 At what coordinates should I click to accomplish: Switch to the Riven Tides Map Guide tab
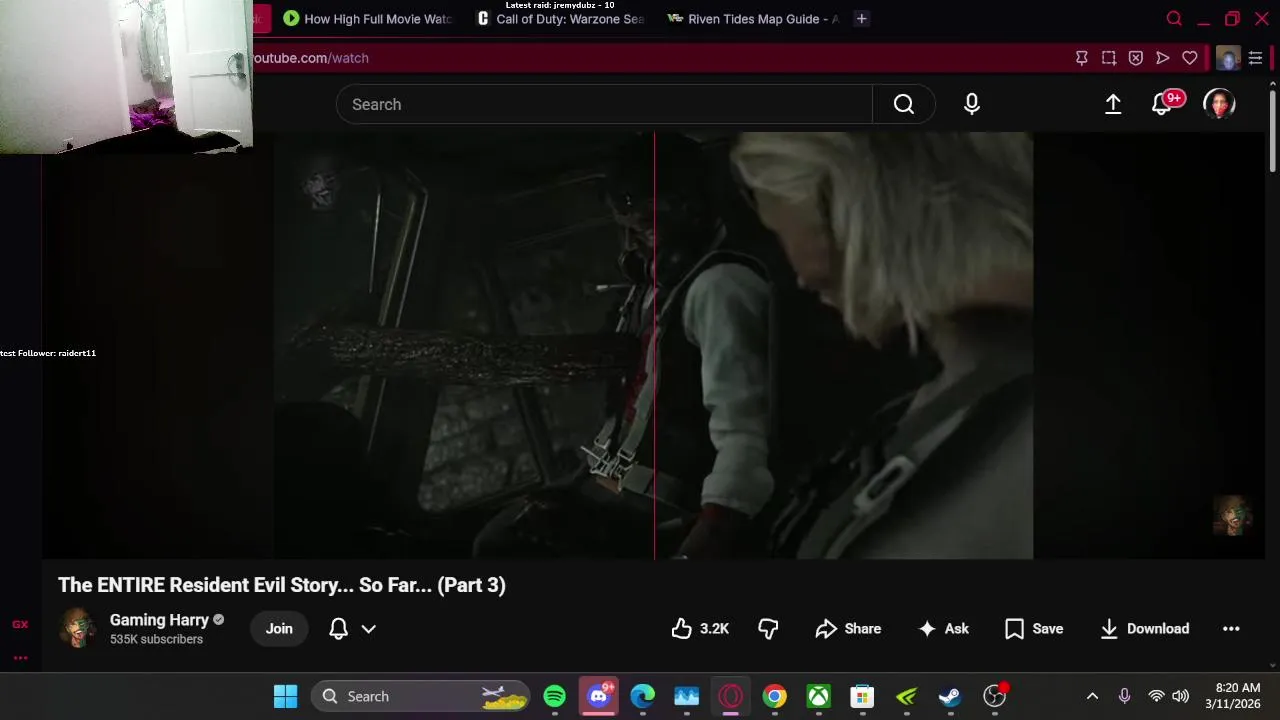753,19
